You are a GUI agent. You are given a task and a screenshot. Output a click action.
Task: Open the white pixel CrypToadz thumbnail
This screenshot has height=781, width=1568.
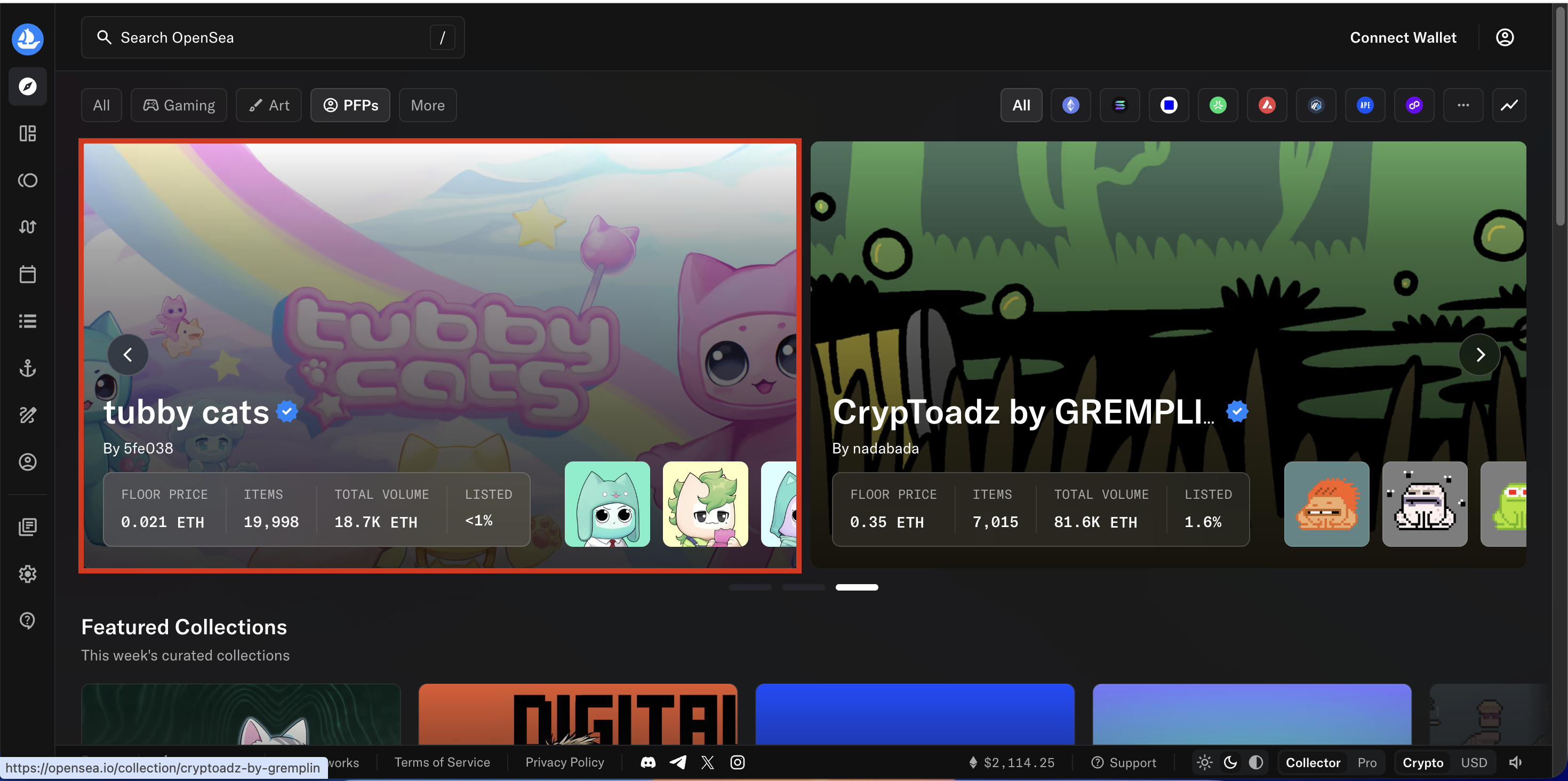click(1425, 504)
